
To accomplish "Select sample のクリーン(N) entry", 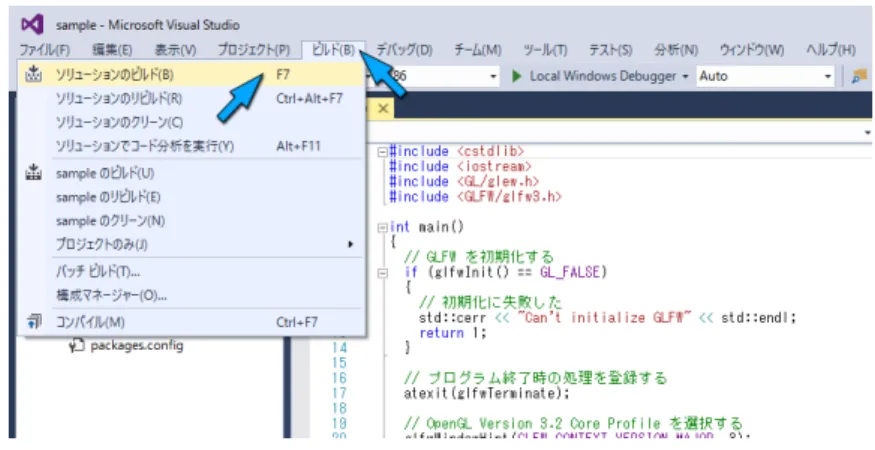I will pyautogui.click(x=192, y=221).
